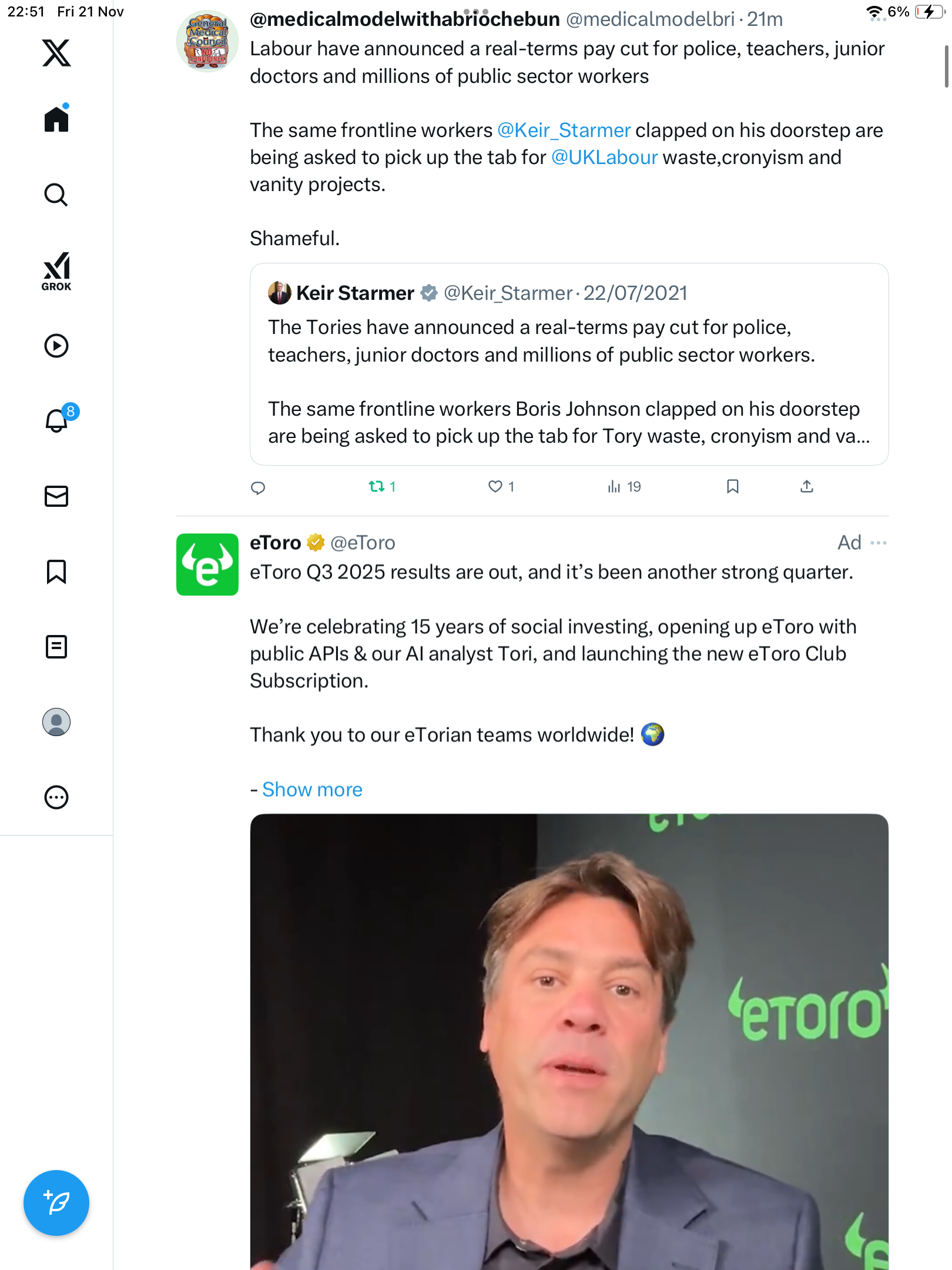952x1270 pixels.
Task: Like the Labour pay cut tweet
Action: click(x=495, y=486)
